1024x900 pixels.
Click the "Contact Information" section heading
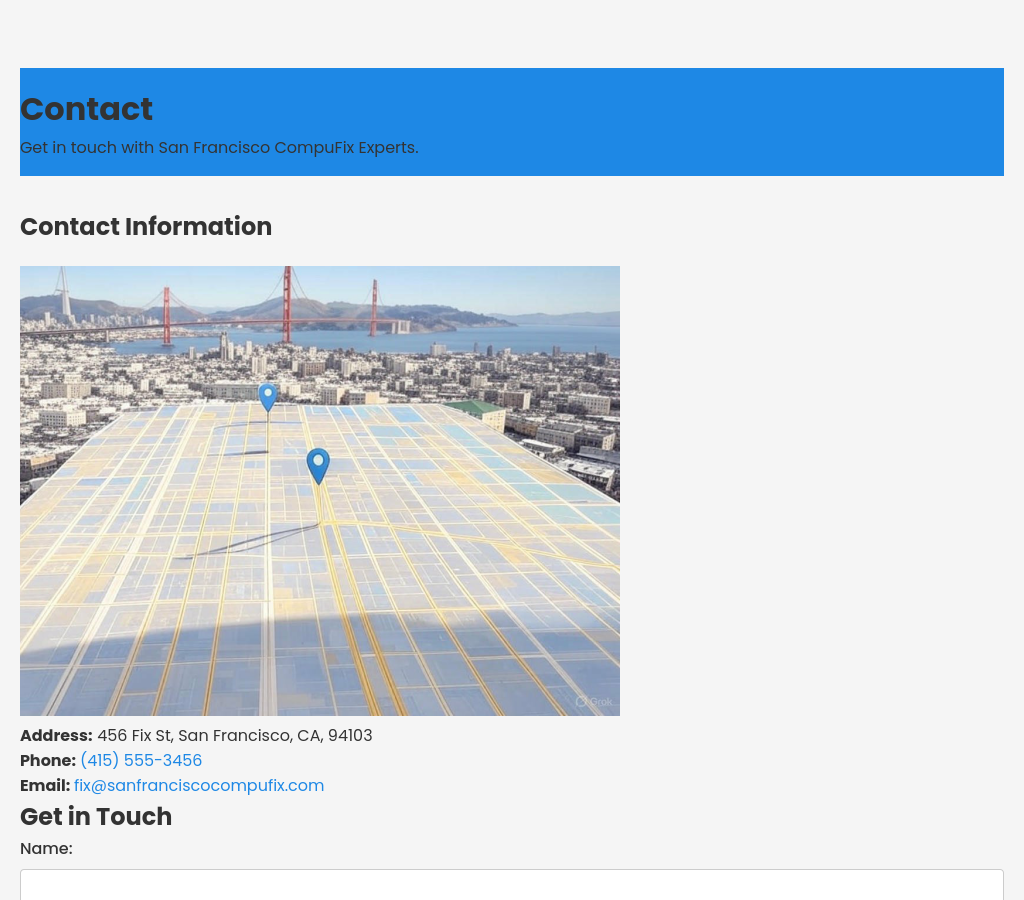pyautogui.click(x=146, y=227)
